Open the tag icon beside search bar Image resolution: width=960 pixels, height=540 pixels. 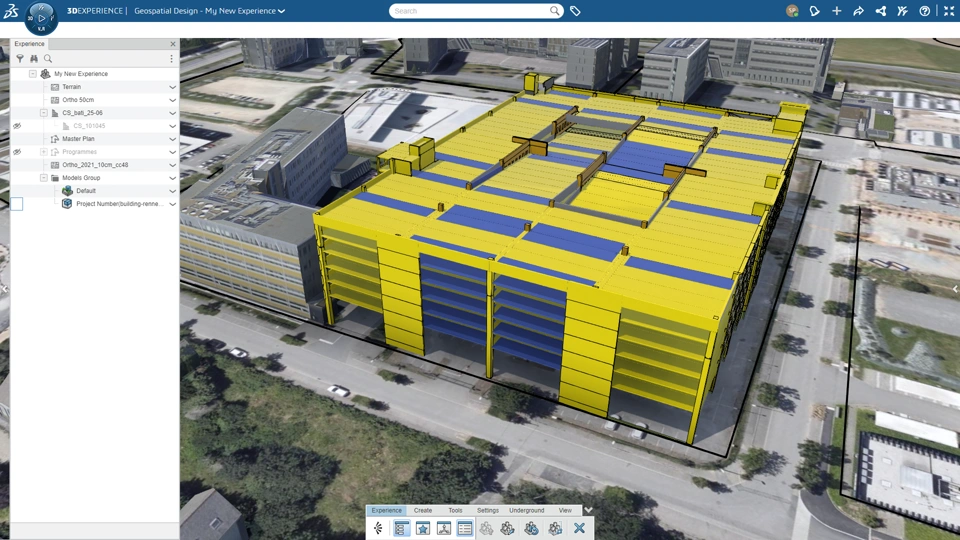(575, 11)
